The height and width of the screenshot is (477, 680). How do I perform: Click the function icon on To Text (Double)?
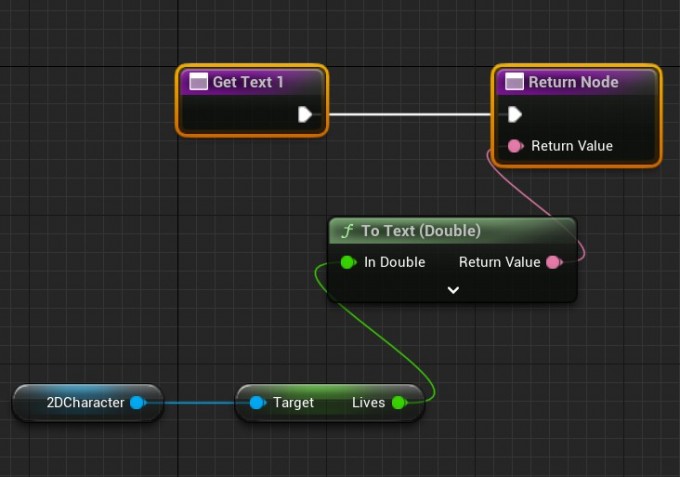347,231
